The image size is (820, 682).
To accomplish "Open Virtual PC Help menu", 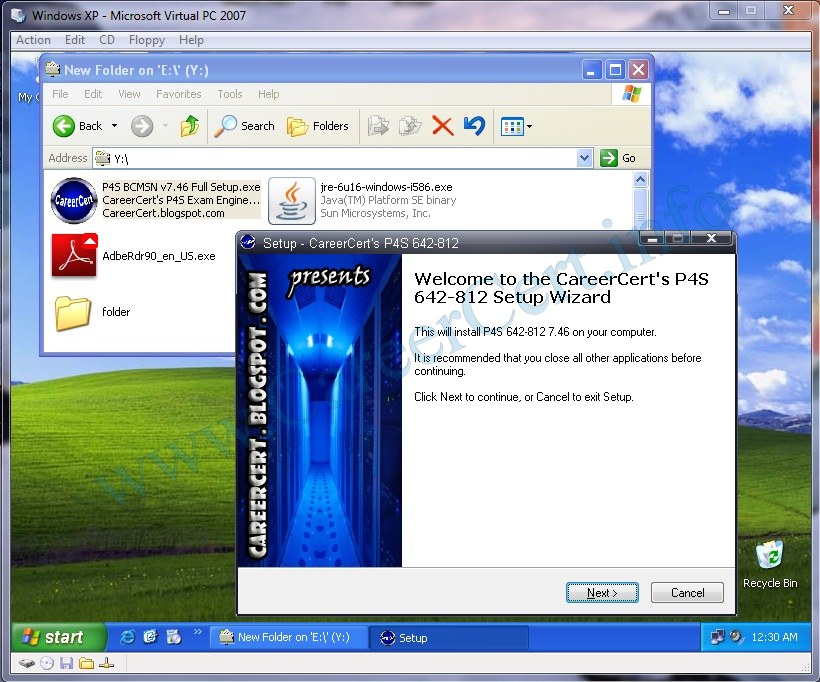I will [x=191, y=40].
